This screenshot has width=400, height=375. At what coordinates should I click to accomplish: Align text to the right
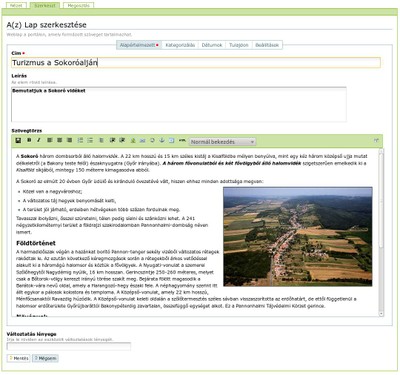click(69, 140)
